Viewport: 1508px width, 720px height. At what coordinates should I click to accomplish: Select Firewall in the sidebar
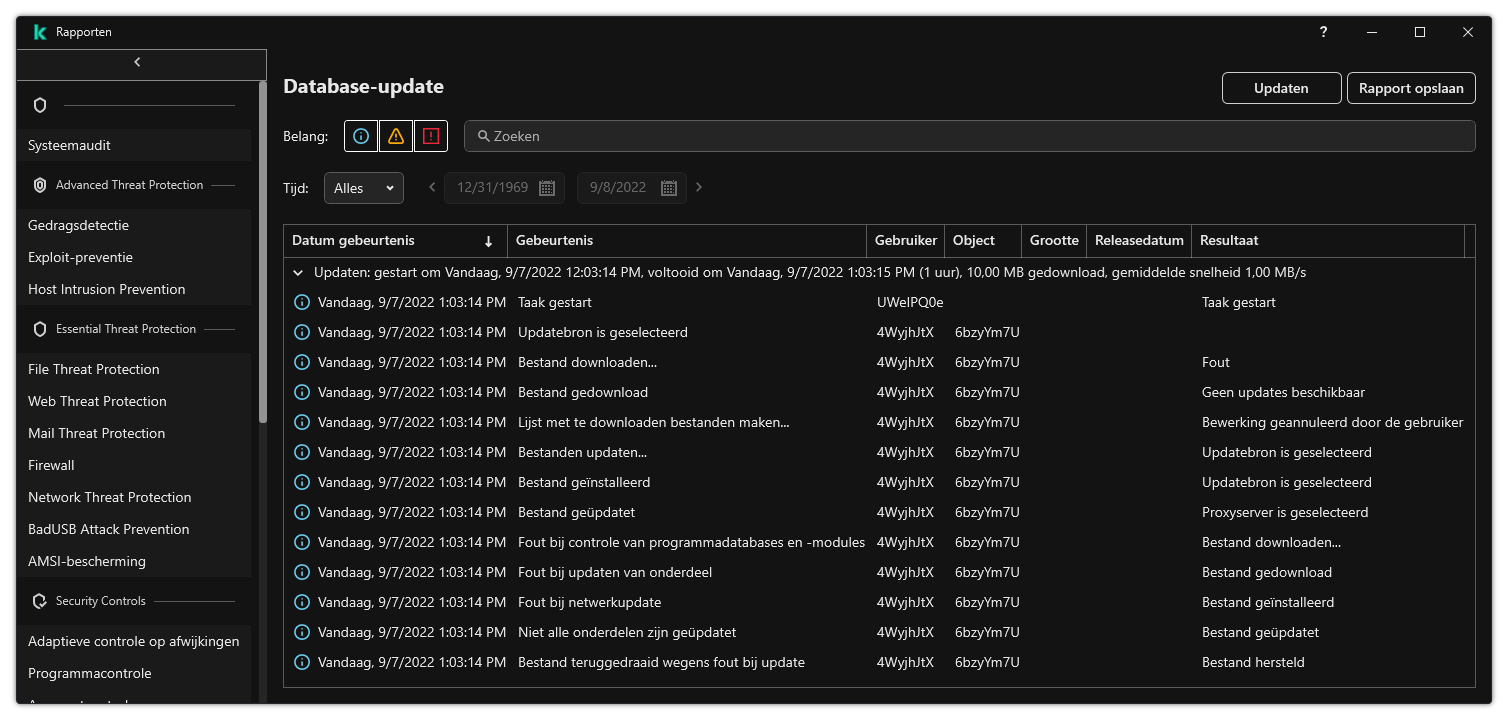pyautogui.click(x=52, y=465)
